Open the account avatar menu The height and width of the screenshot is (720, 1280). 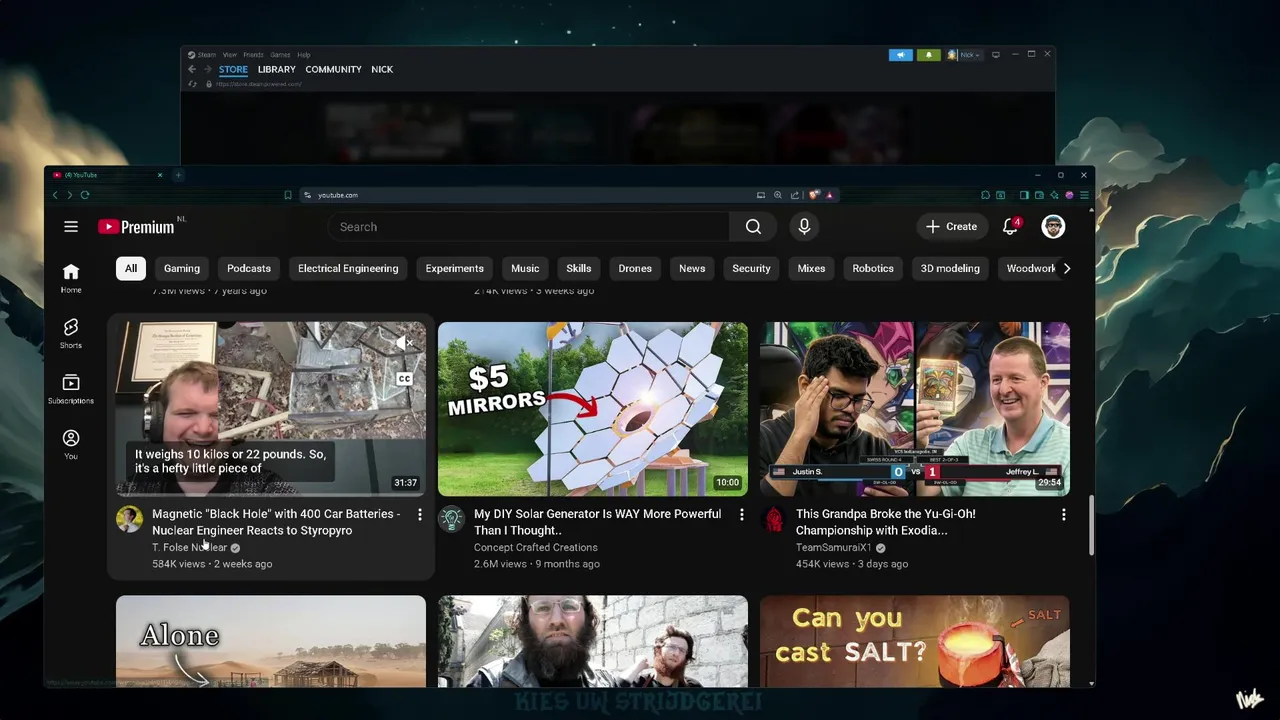pyautogui.click(x=1053, y=227)
